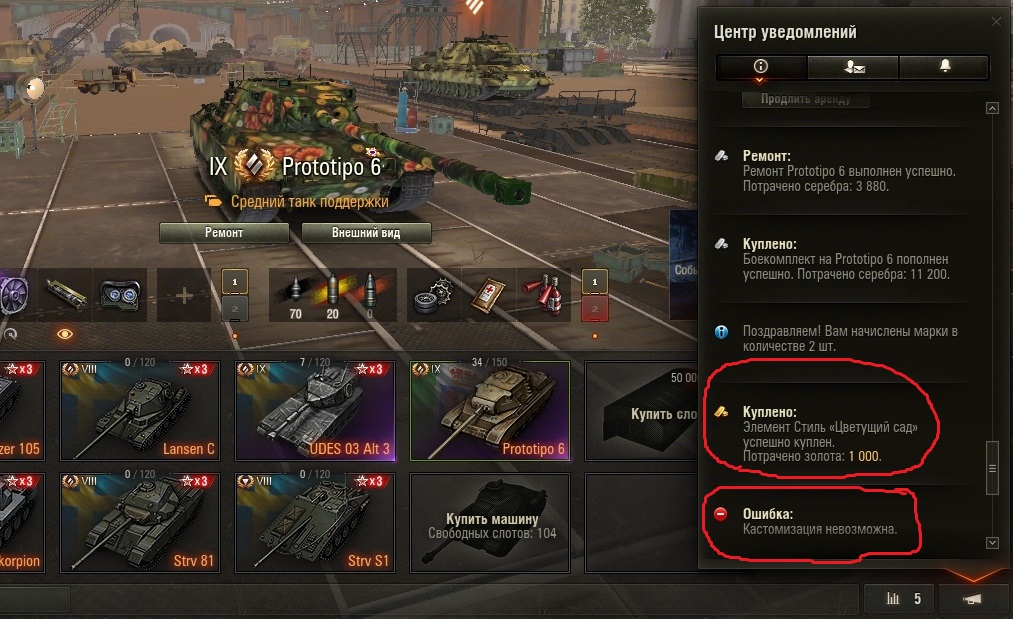The width and height of the screenshot is (1013, 619).
Task: Open Внешний вид customization button
Action: (x=366, y=233)
